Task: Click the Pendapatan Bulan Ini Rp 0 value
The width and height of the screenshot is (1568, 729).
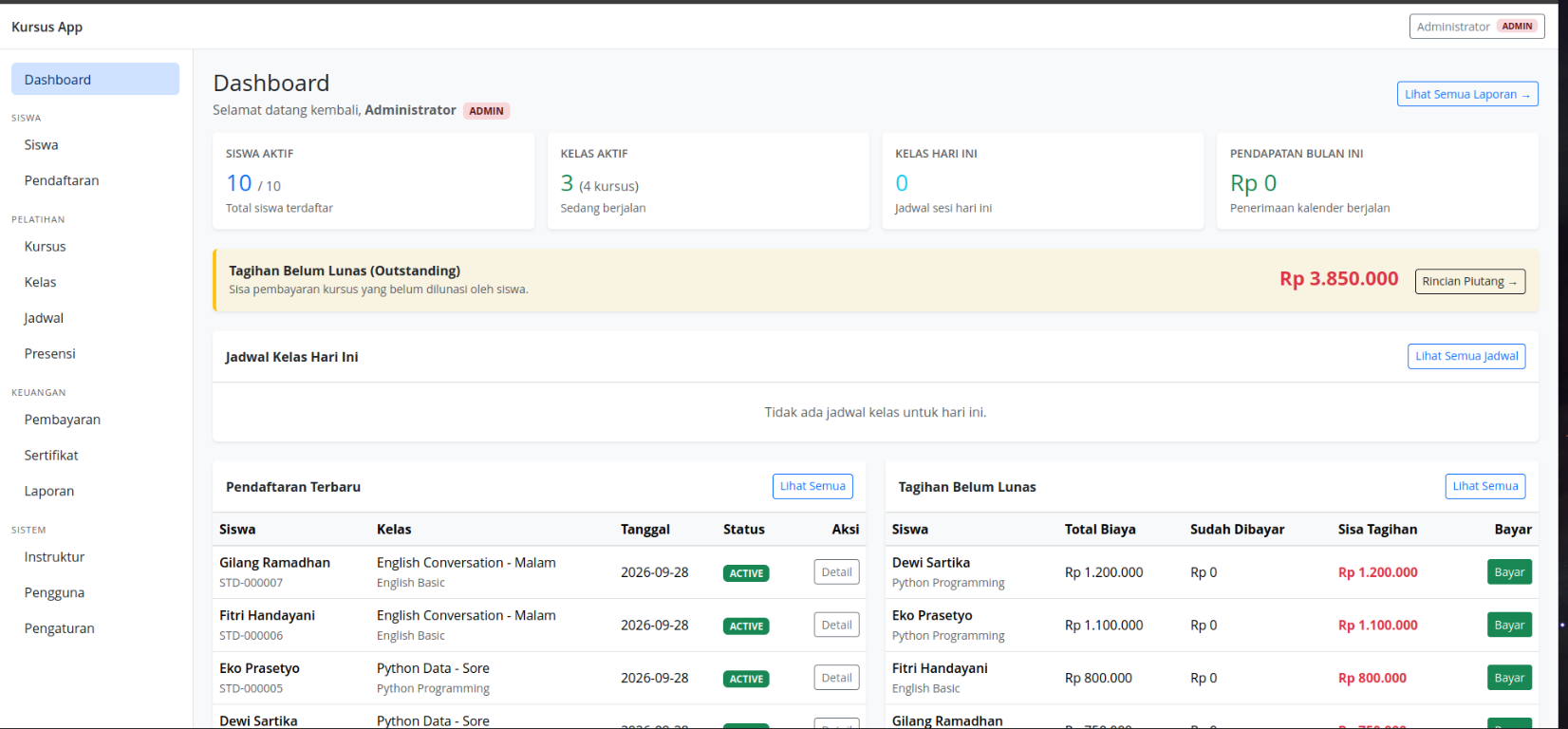Action: pyautogui.click(x=1253, y=183)
